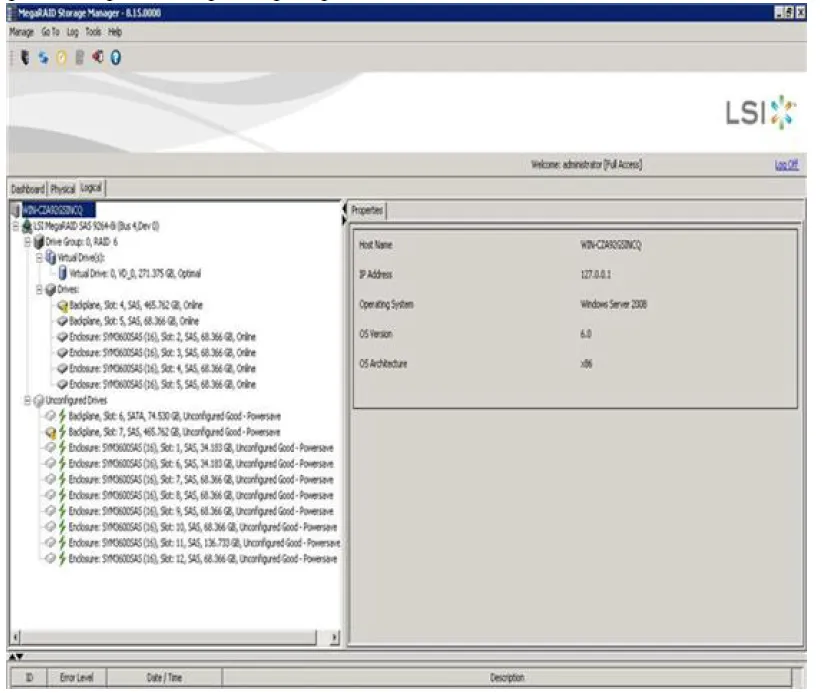Screen dimensions: 823x693
Task: Open the Manage menu
Action: pos(21,32)
